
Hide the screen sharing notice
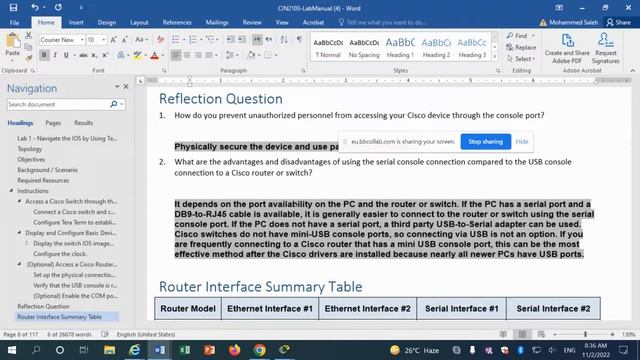coord(522,142)
